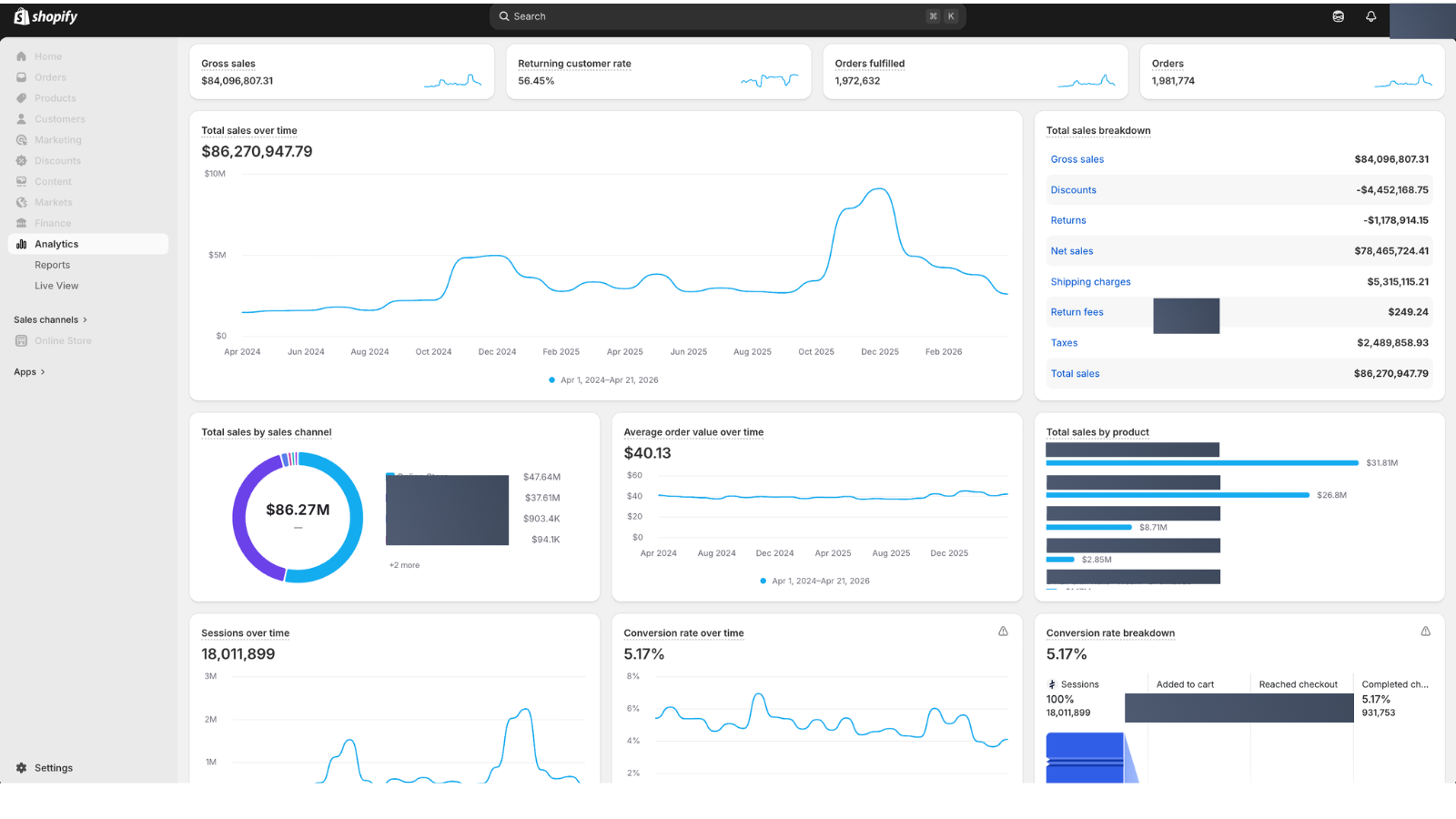Click the Analytics bar chart icon
The image size is (1456, 819).
click(x=21, y=244)
